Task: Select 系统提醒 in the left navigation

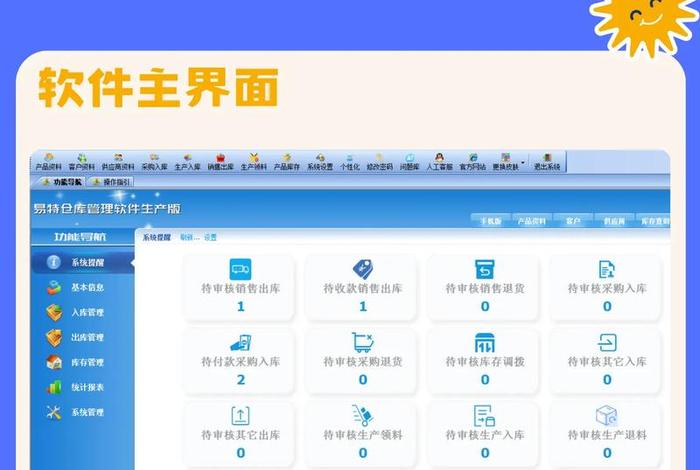Action: (83, 262)
